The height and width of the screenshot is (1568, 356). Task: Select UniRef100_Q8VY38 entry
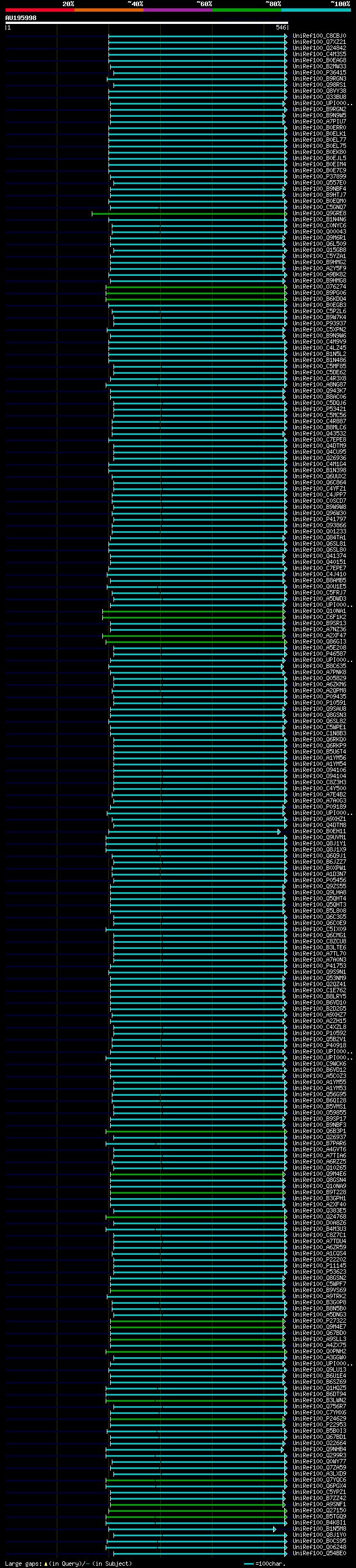point(319,91)
